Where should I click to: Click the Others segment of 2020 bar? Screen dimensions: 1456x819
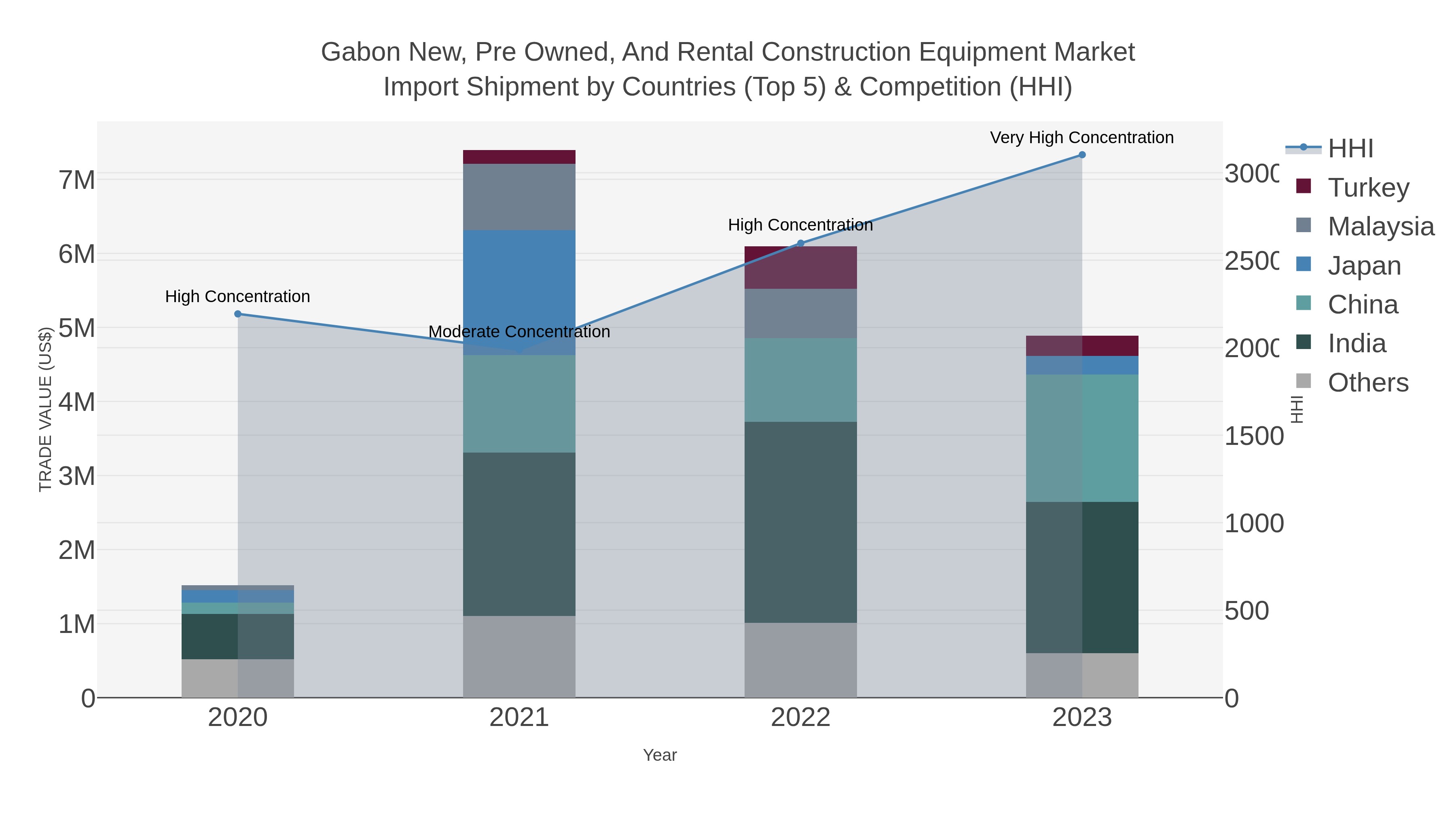[238, 678]
